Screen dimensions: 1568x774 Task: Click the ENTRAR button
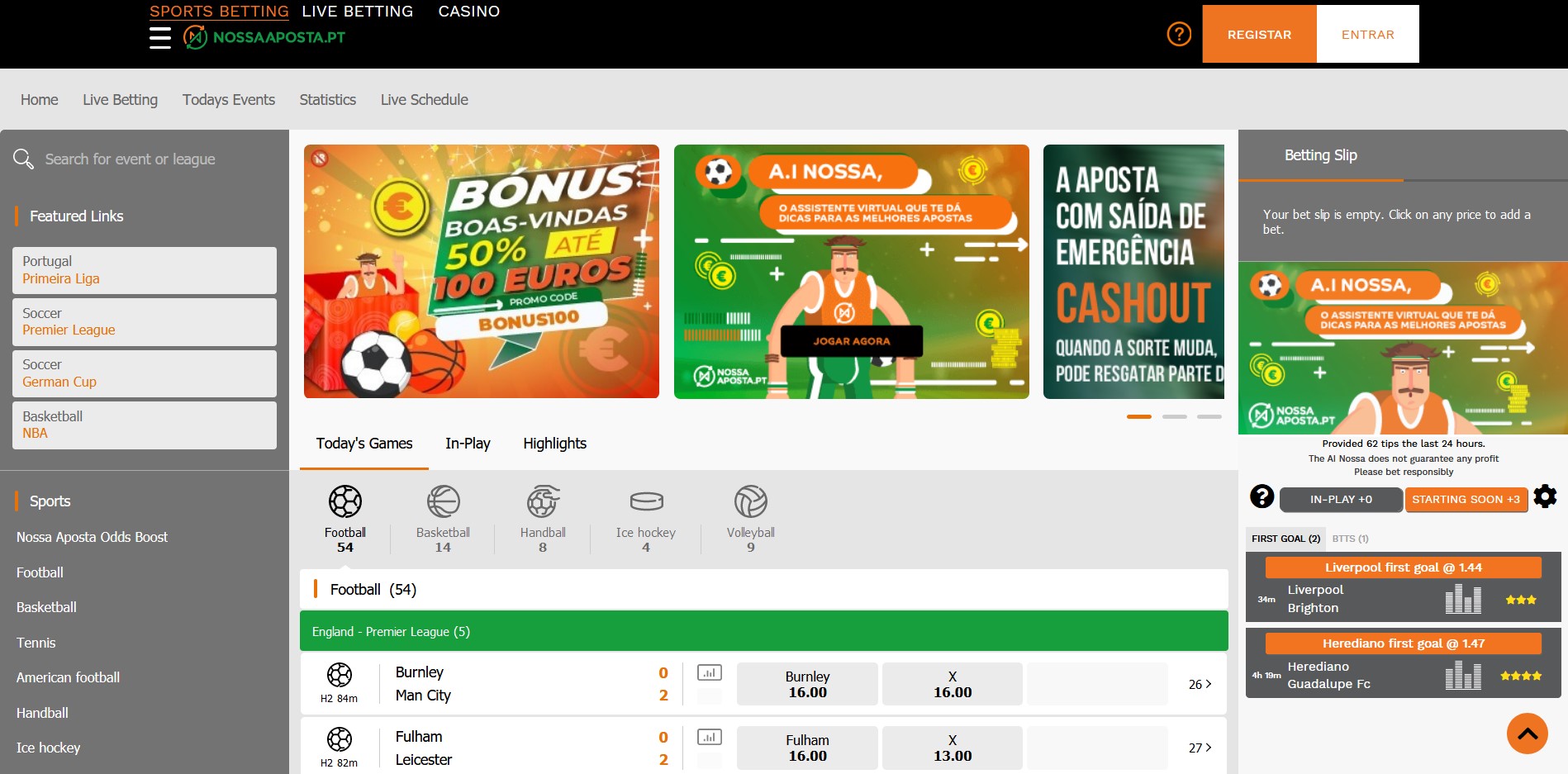[1367, 34]
